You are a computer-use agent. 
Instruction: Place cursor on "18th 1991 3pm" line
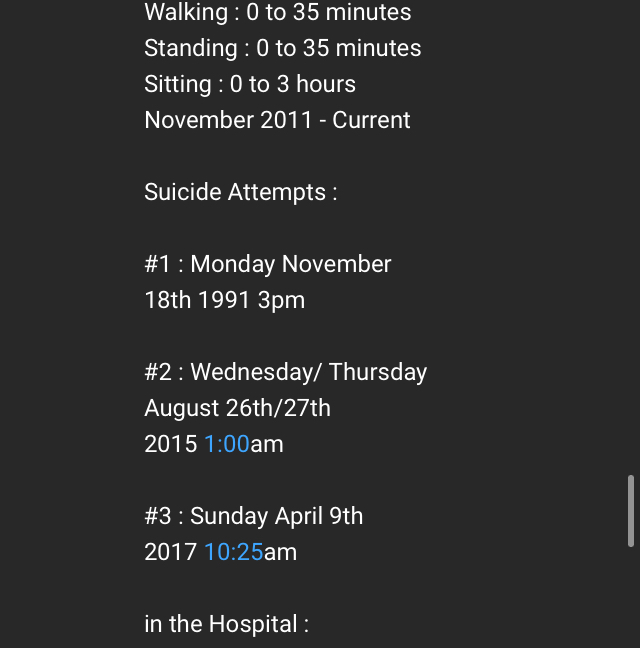coord(224,300)
